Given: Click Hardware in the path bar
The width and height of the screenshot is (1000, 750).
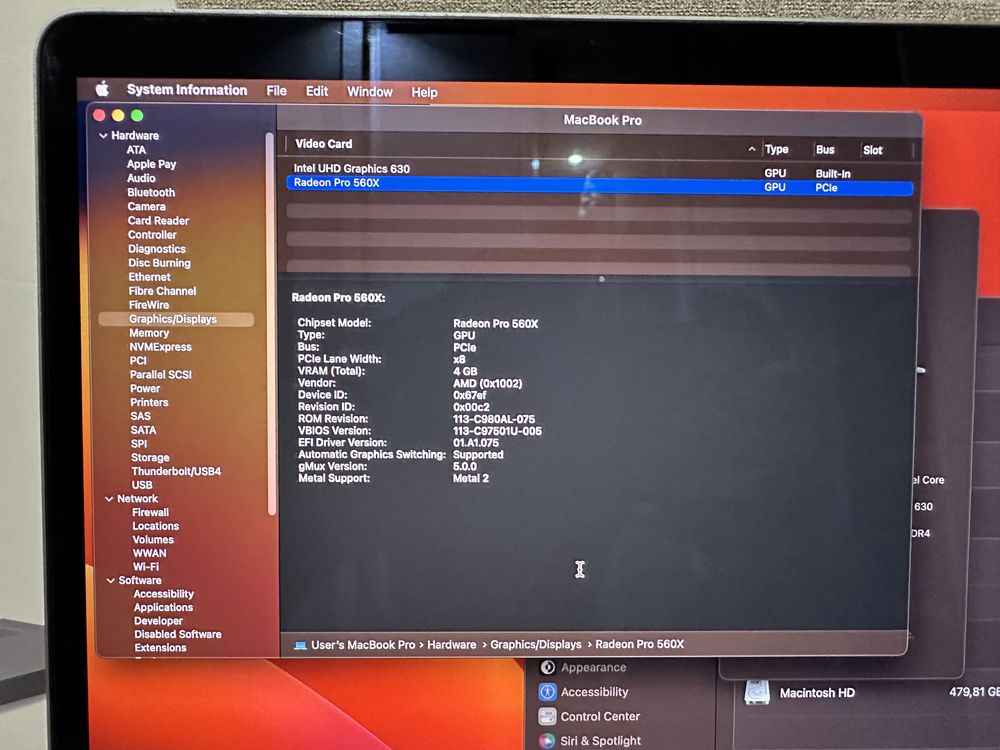Looking at the screenshot, I should tap(452, 645).
